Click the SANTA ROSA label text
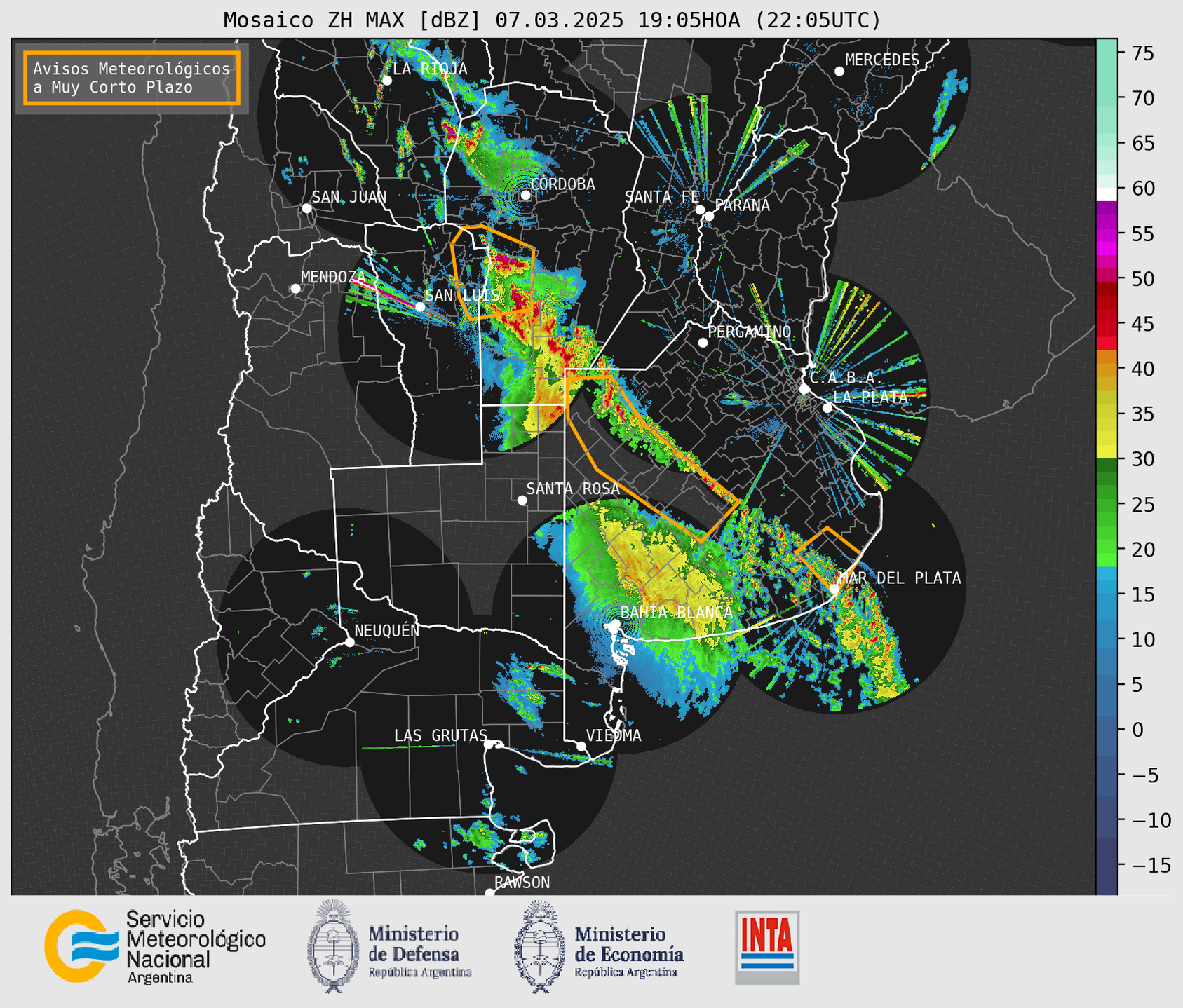 (573, 489)
